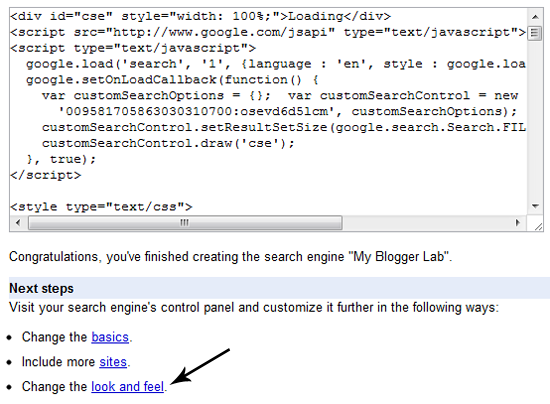The width and height of the screenshot is (550, 404).
Task: Open the "basics" link
Action: pos(110,337)
